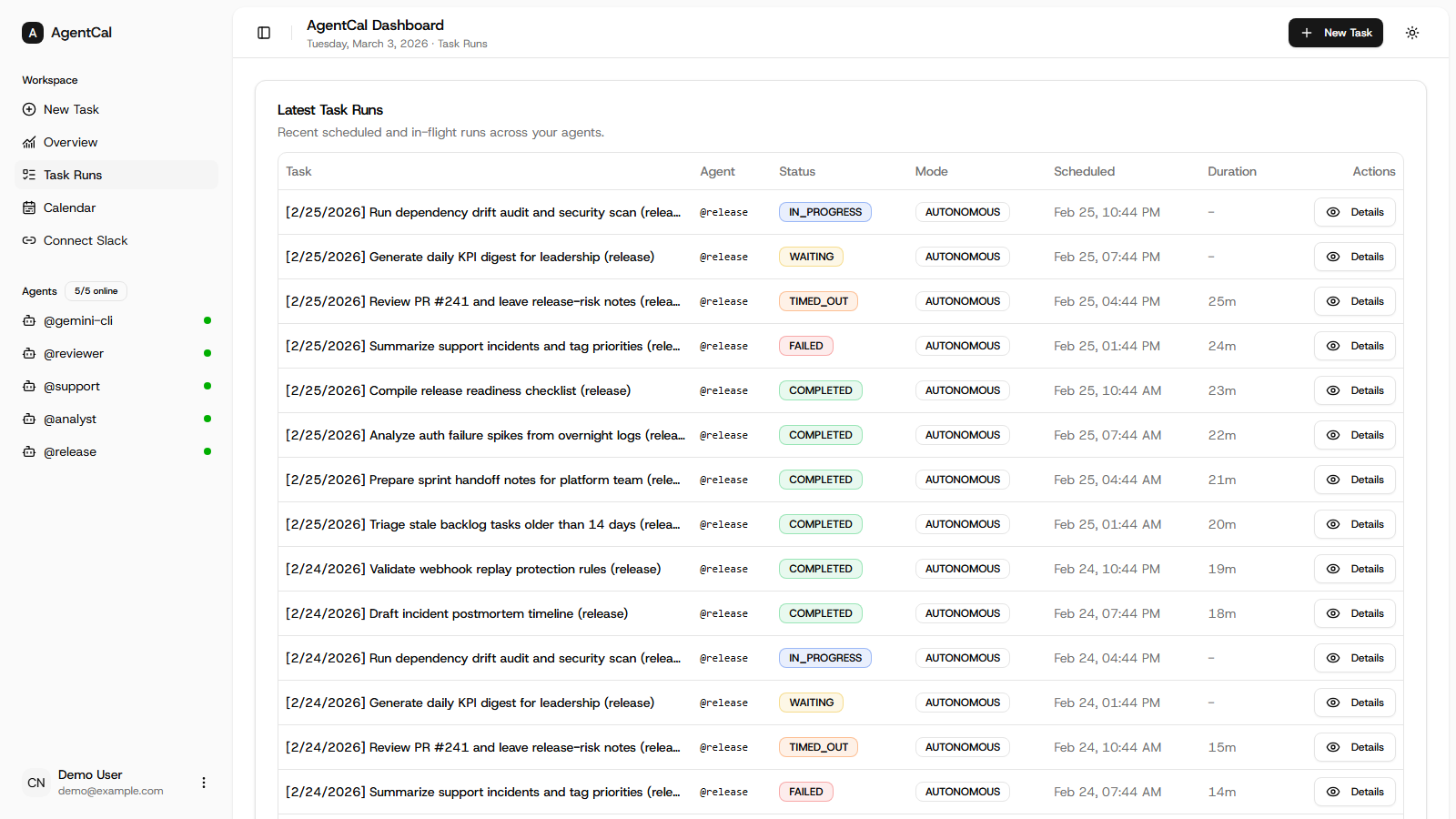Click the AgentCal logo icon
Image resolution: width=1456 pixels, height=819 pixels.
click(x=33, y=33)
